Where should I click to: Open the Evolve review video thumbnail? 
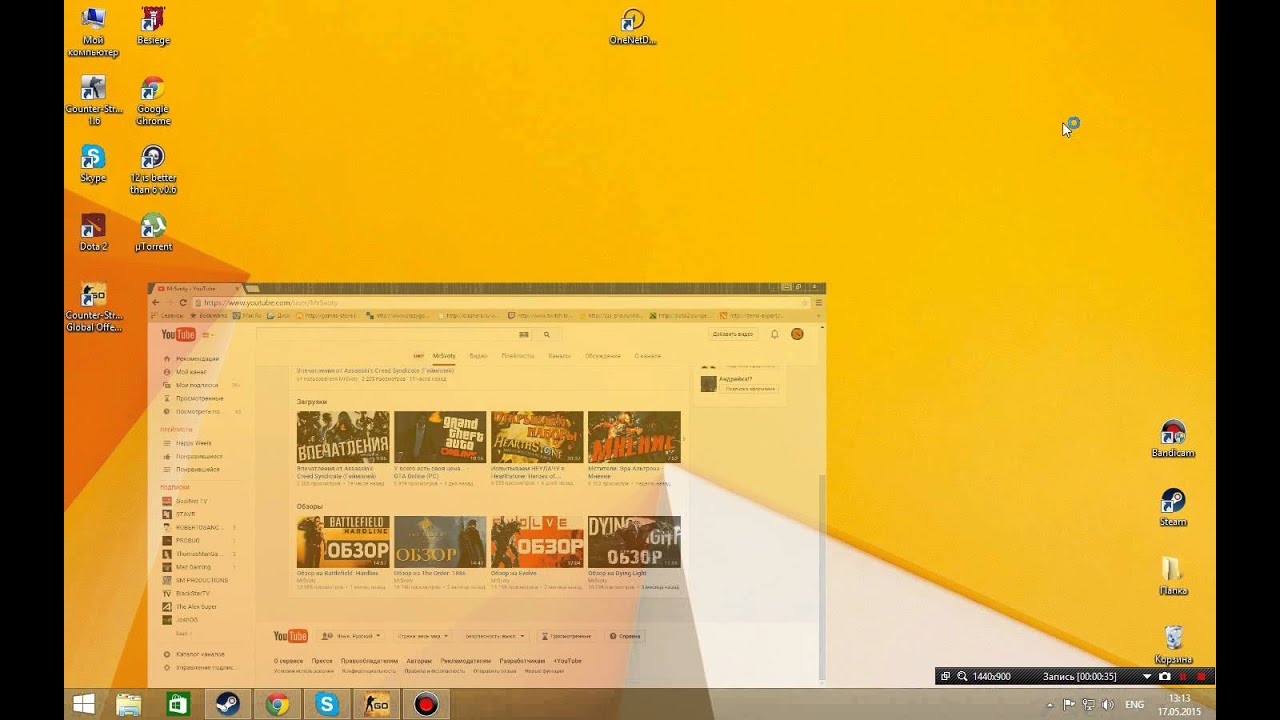point(537,542)
